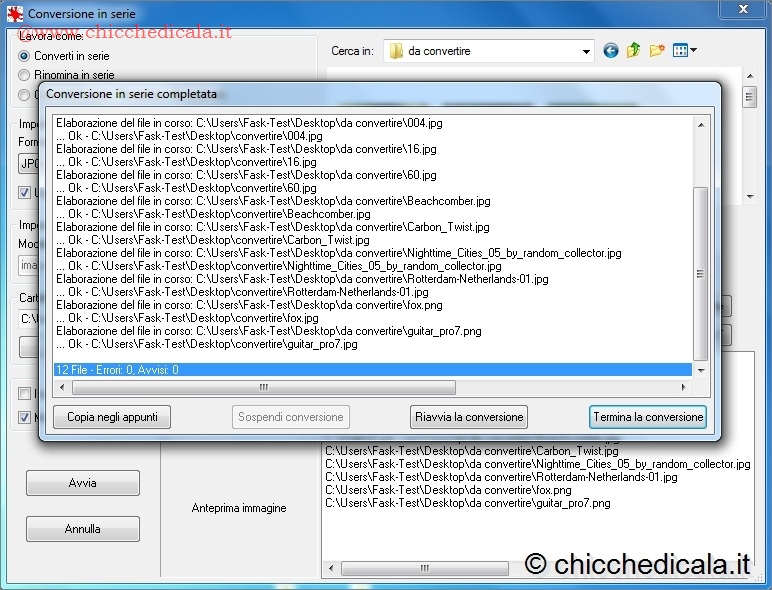Open the view menu icon
This screenshot has width=772, height=590.
pyautogui.click(x=685, y=51)
